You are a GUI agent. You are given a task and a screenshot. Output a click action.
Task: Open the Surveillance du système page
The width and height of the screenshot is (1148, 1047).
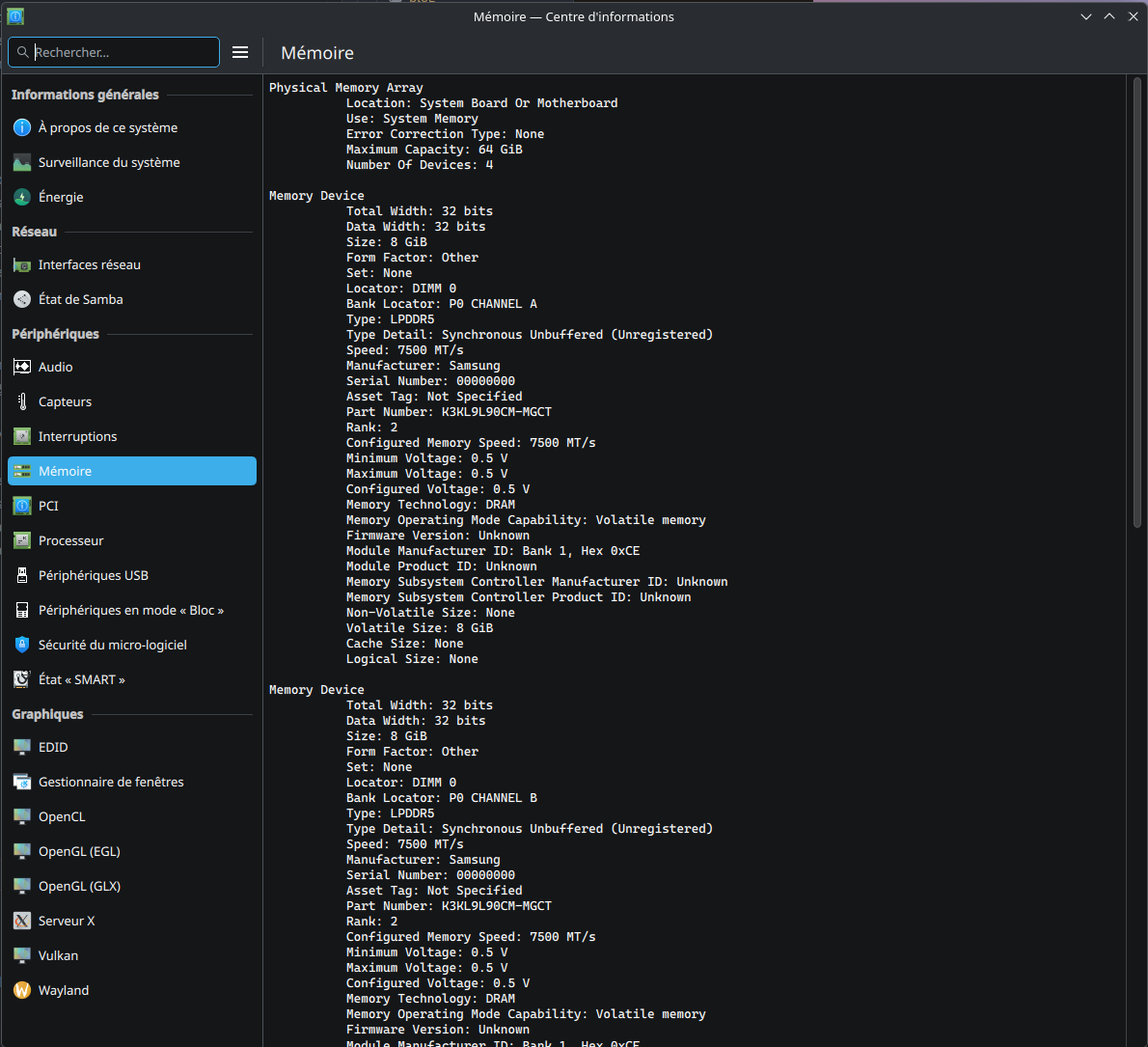(x=132, y=162)
